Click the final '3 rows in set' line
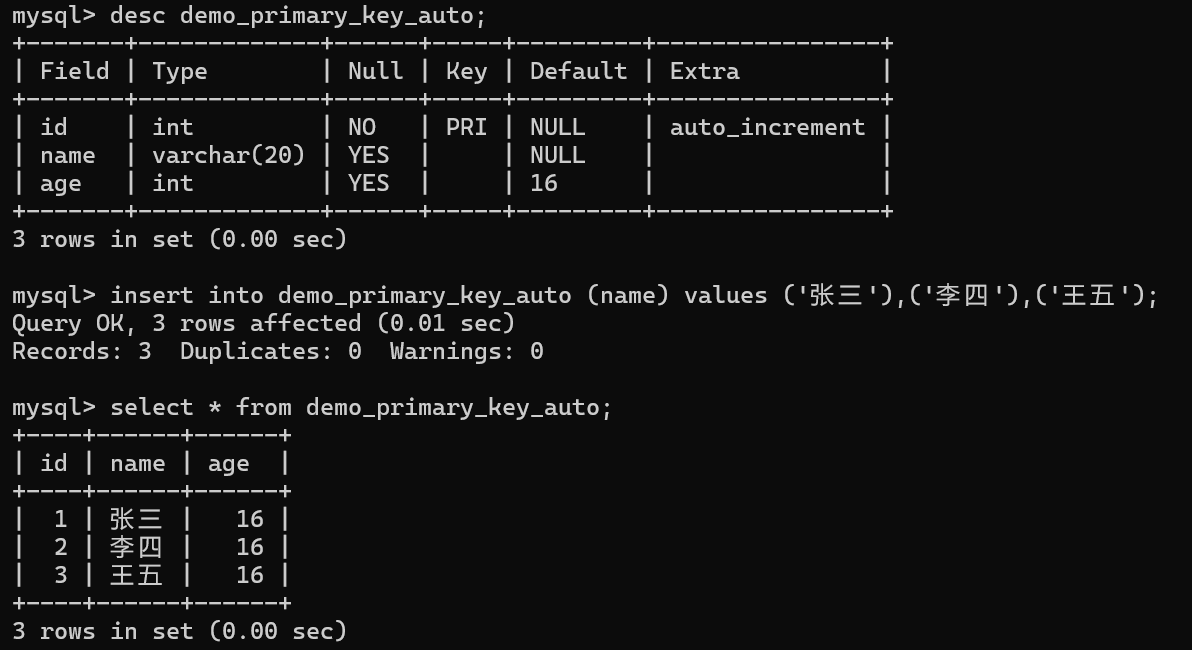Image resolution: width=1192 pixels, height=650 pixels. click(x=179, y=631)
